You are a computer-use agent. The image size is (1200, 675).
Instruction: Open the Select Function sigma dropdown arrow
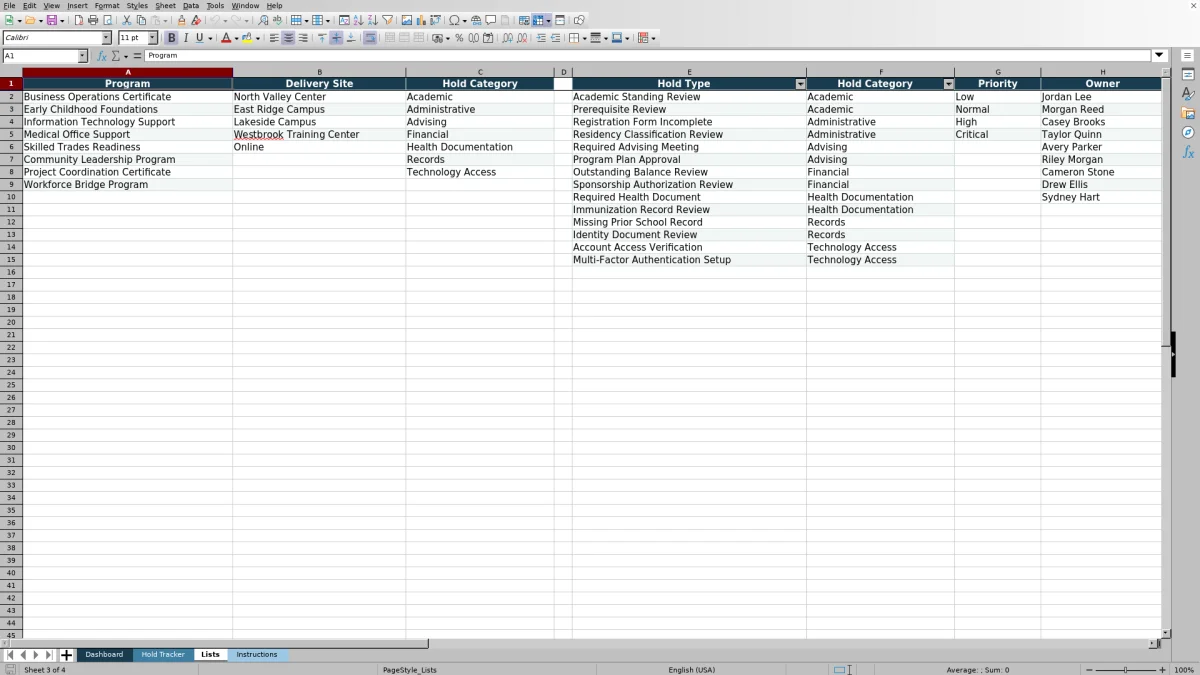pos(126,56)
